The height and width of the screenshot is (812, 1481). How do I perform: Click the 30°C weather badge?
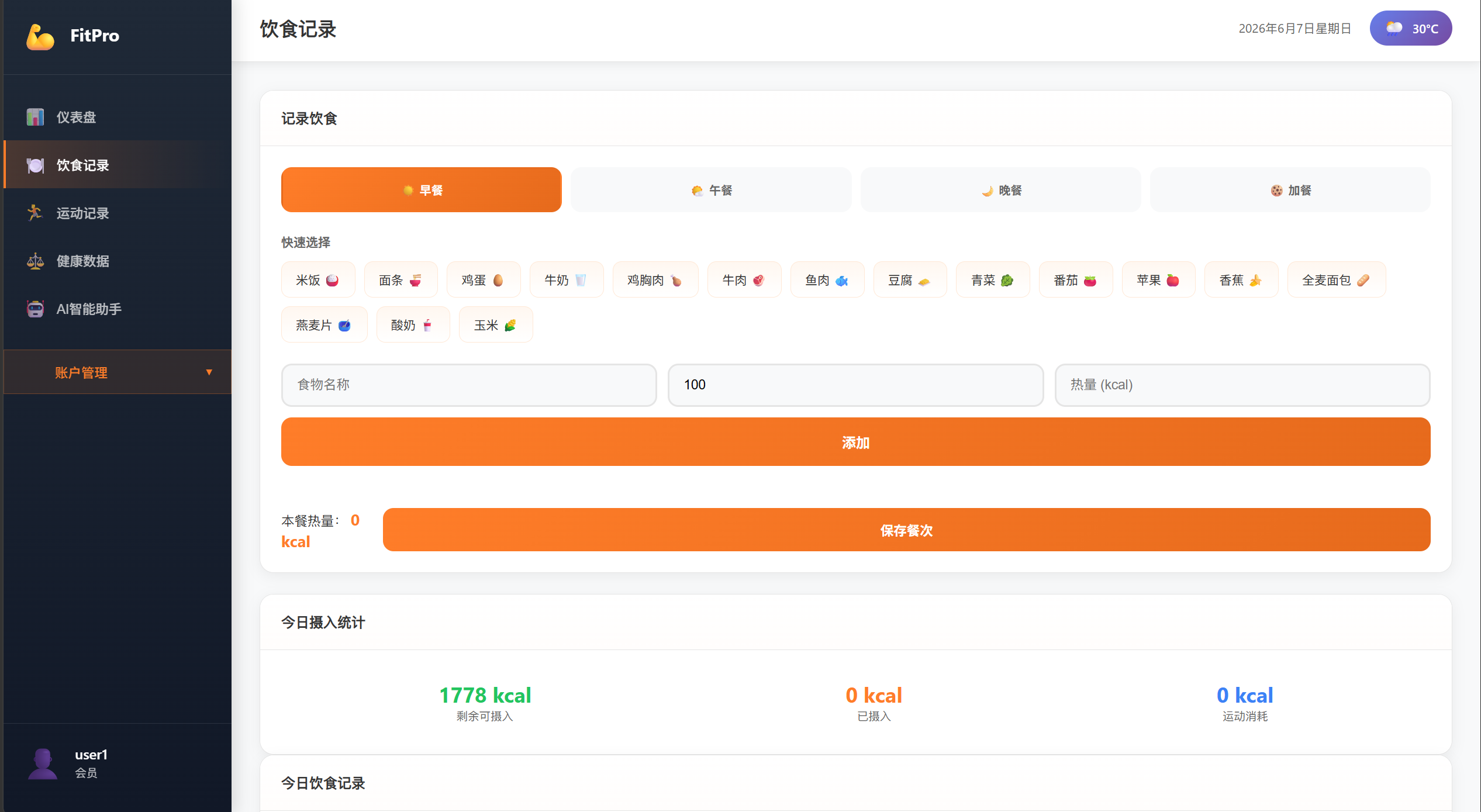[1410, 28]
